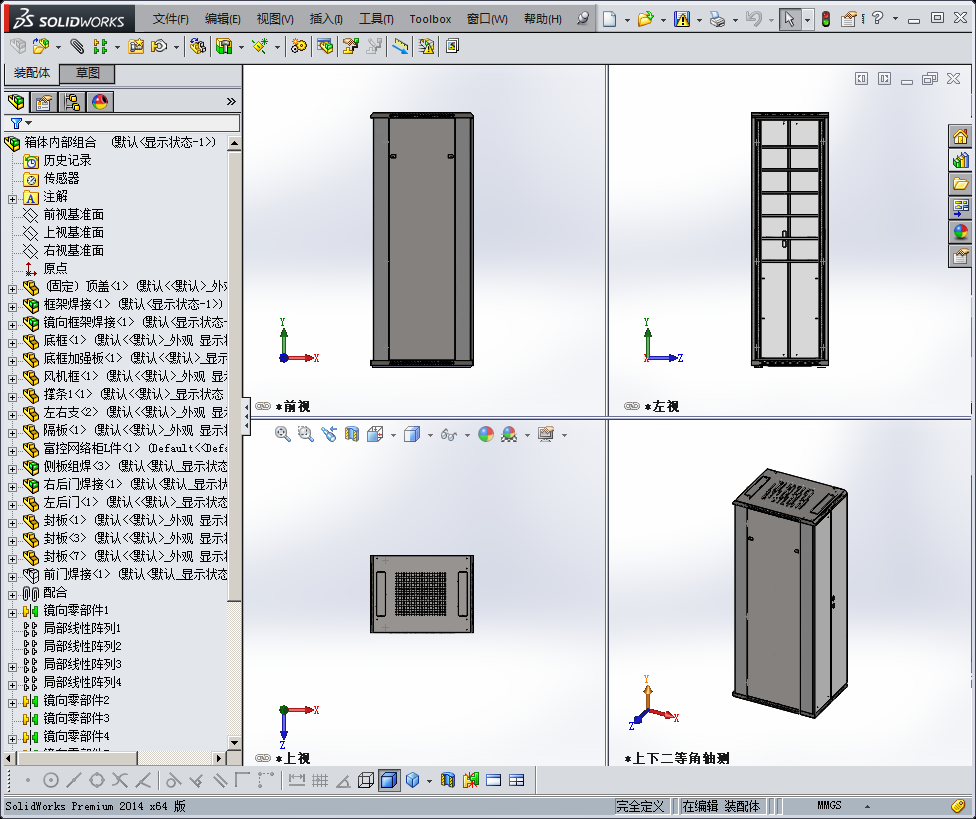Open the ConfigurationManager tab icon
Screen dimensions: 976x819
coord(72,102)
